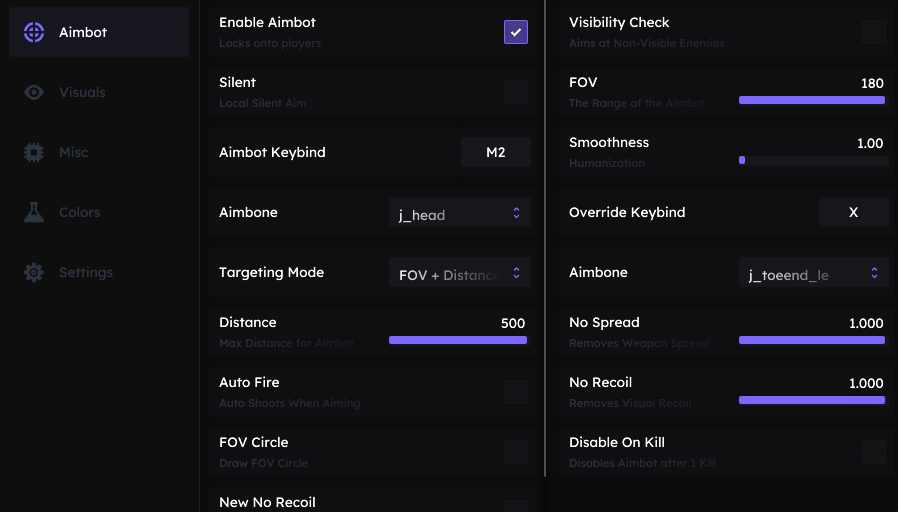Click the Colors flask icon
Viewport: 898px width, 512px height.
coord(34,212)
